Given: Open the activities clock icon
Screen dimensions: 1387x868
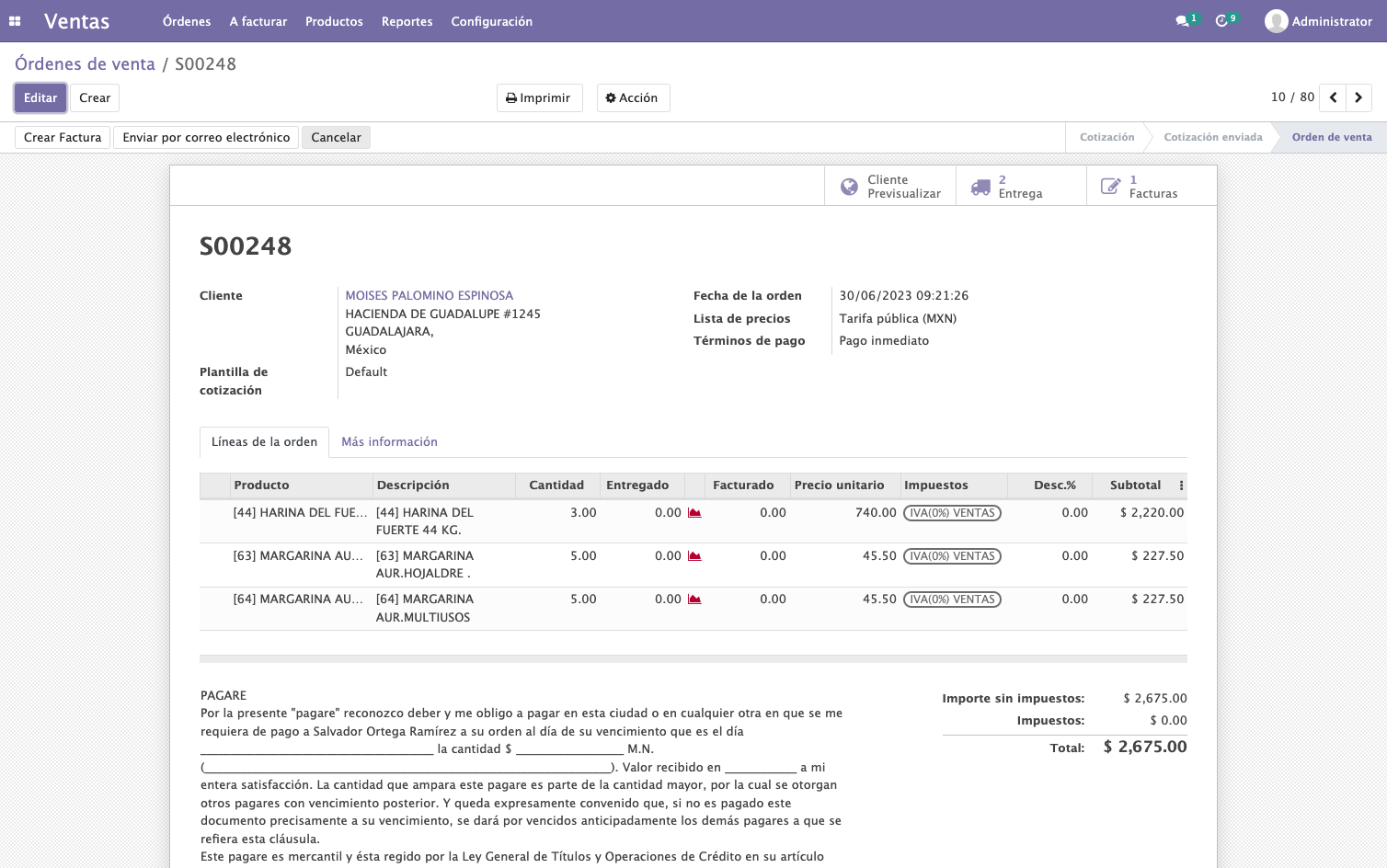Looking at the screenshot, I should 1221,21.
